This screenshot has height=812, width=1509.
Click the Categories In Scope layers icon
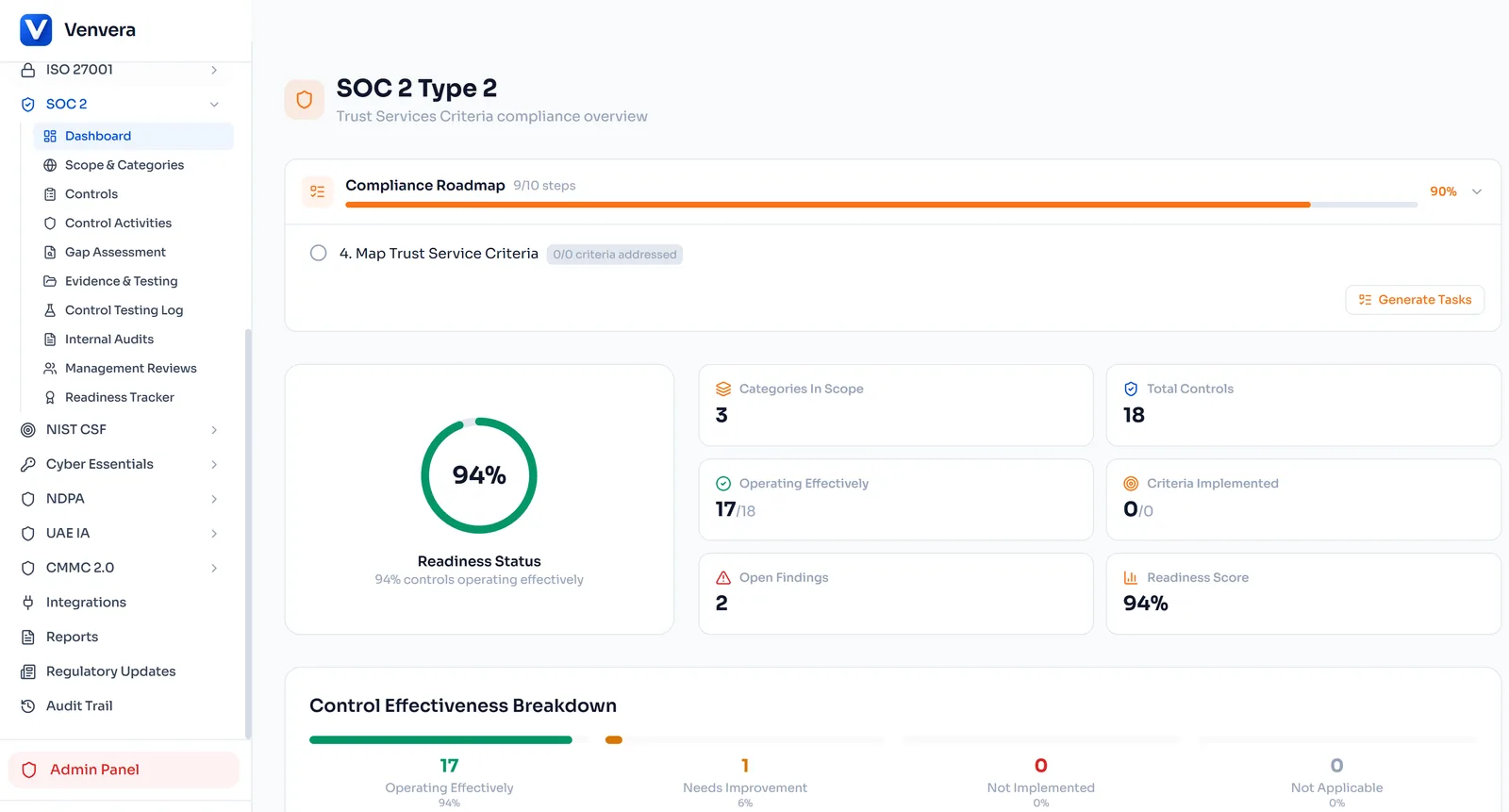(x=723, y=389)
